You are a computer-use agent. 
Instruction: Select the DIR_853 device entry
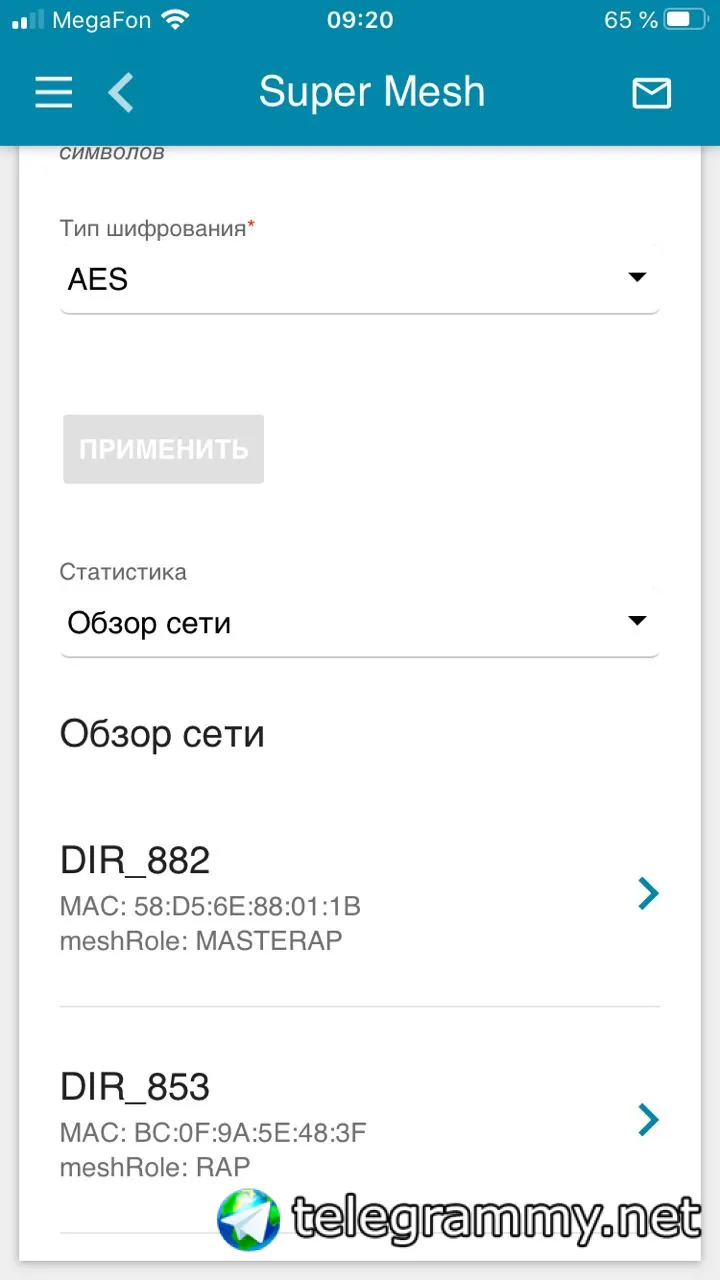pos(360,1120)
